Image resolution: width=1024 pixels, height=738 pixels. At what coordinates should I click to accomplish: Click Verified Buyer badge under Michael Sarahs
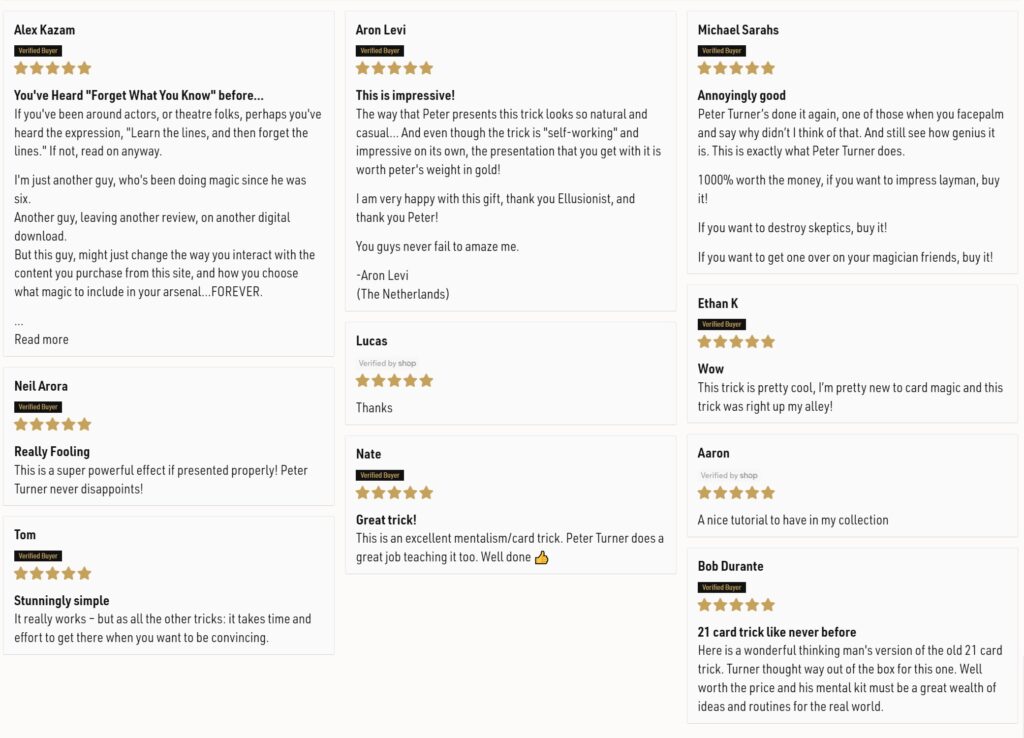(x=722, y=51)
